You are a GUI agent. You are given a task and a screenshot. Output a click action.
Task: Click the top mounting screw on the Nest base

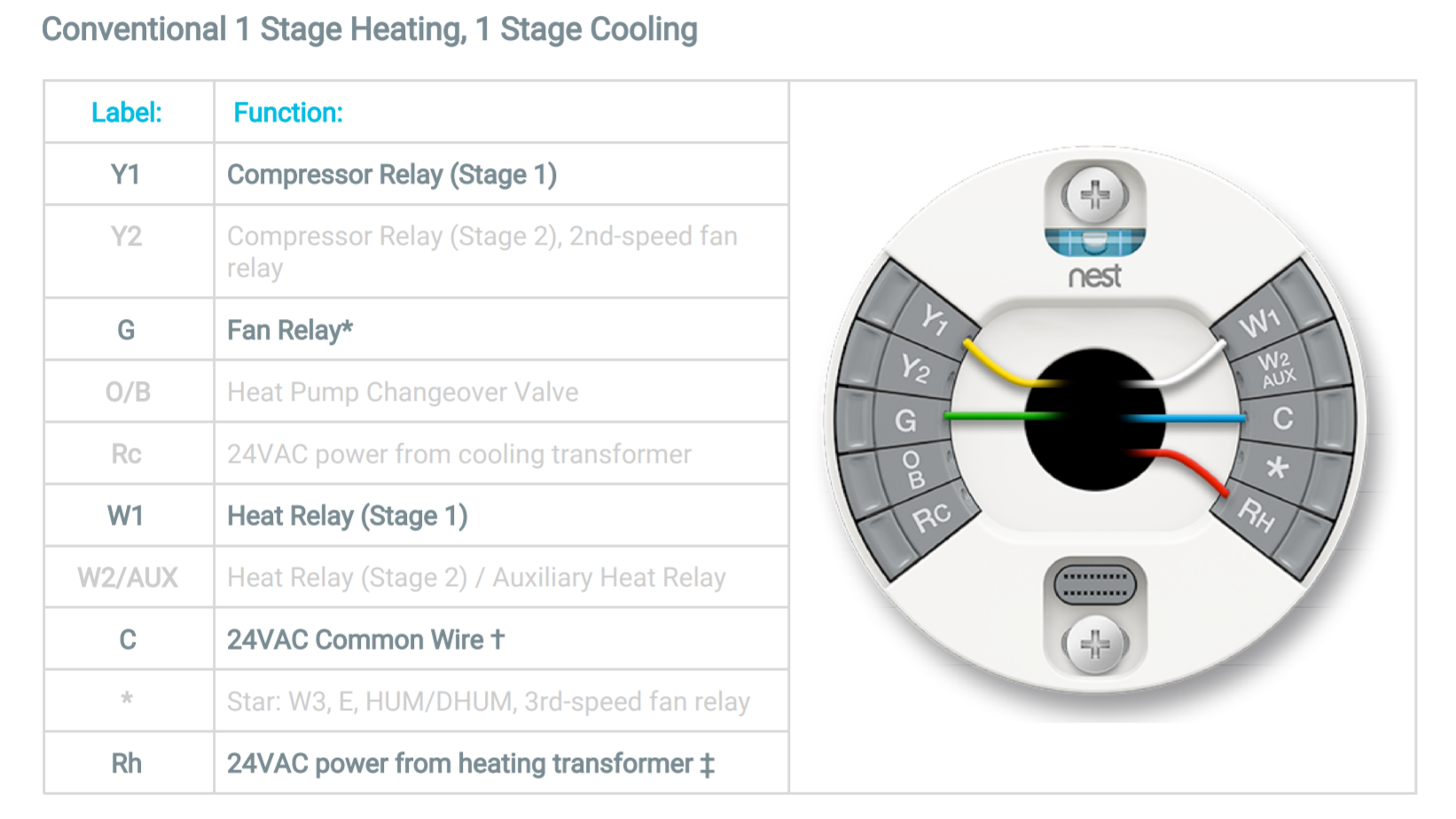coord(1095,195)
